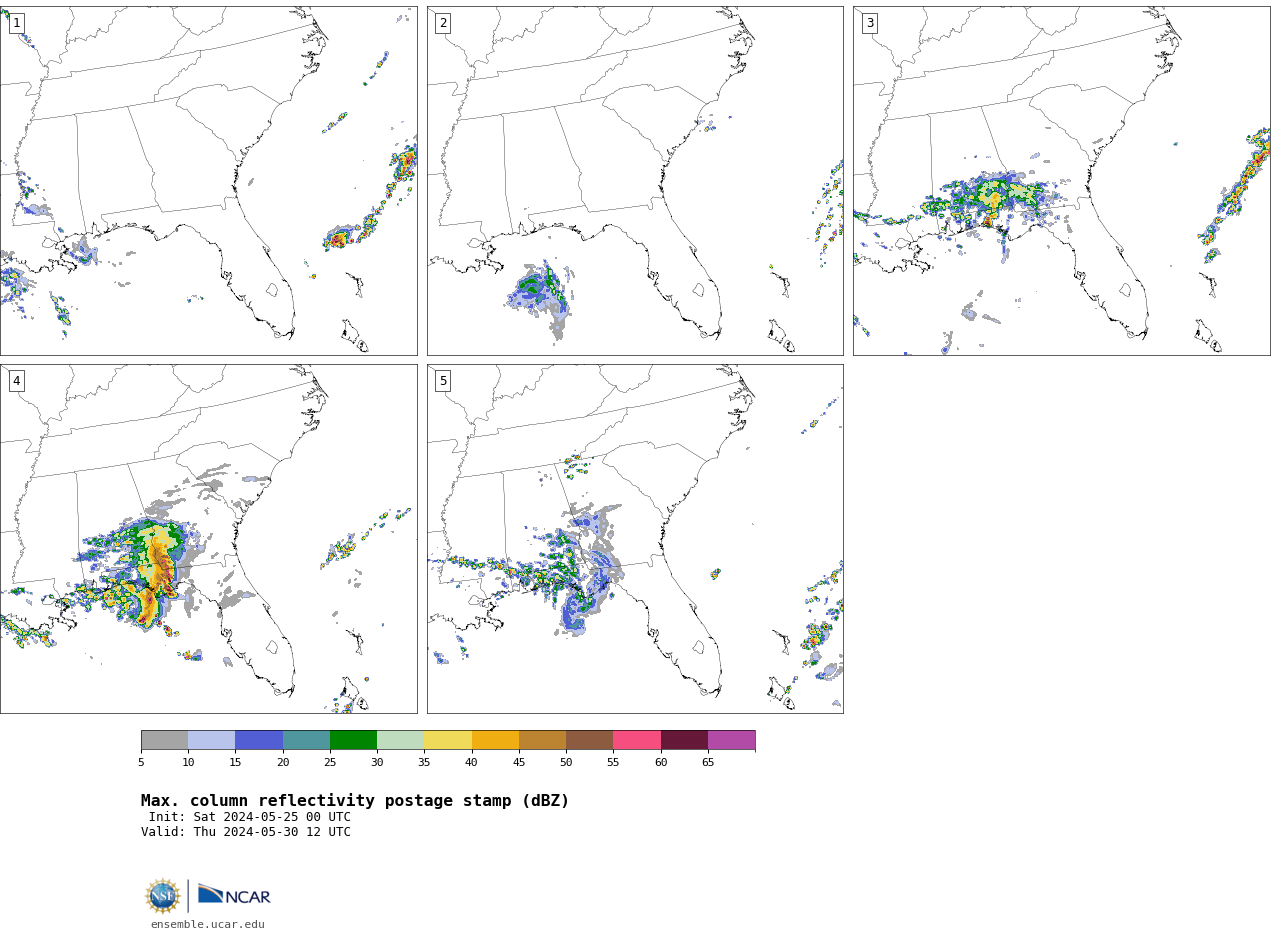1280x936 pixels.
Task: Open ensemble member 4 reflectivity map
Action: pyautogui.click(x=208, y=539)
